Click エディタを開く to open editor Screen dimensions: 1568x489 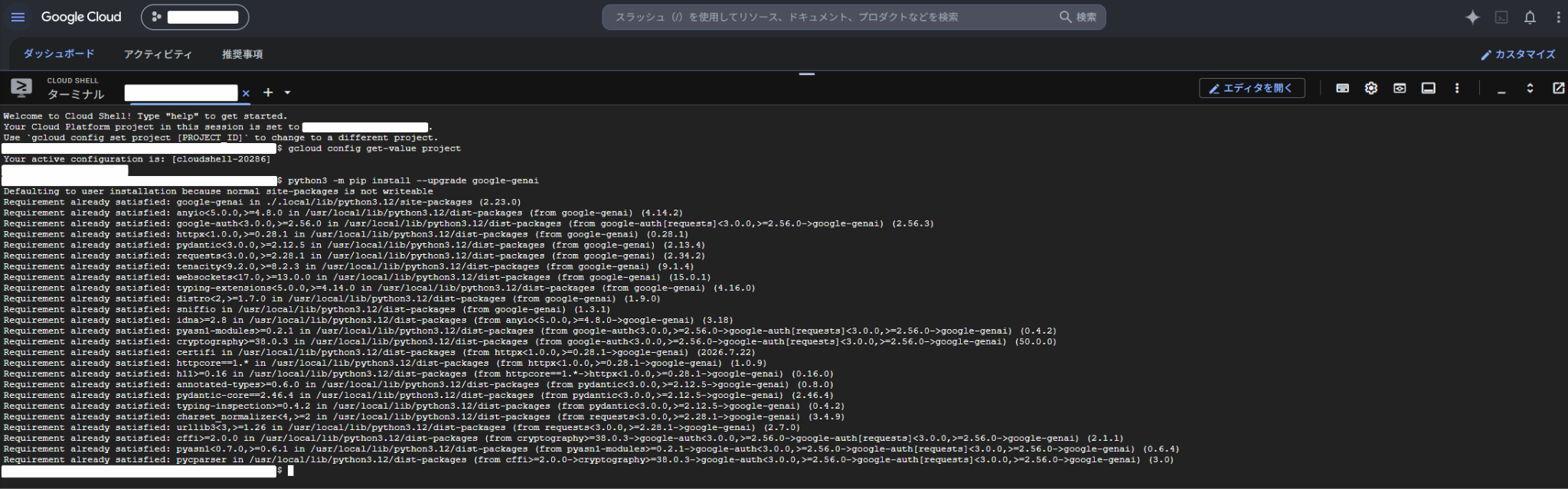pos(1251,88)
